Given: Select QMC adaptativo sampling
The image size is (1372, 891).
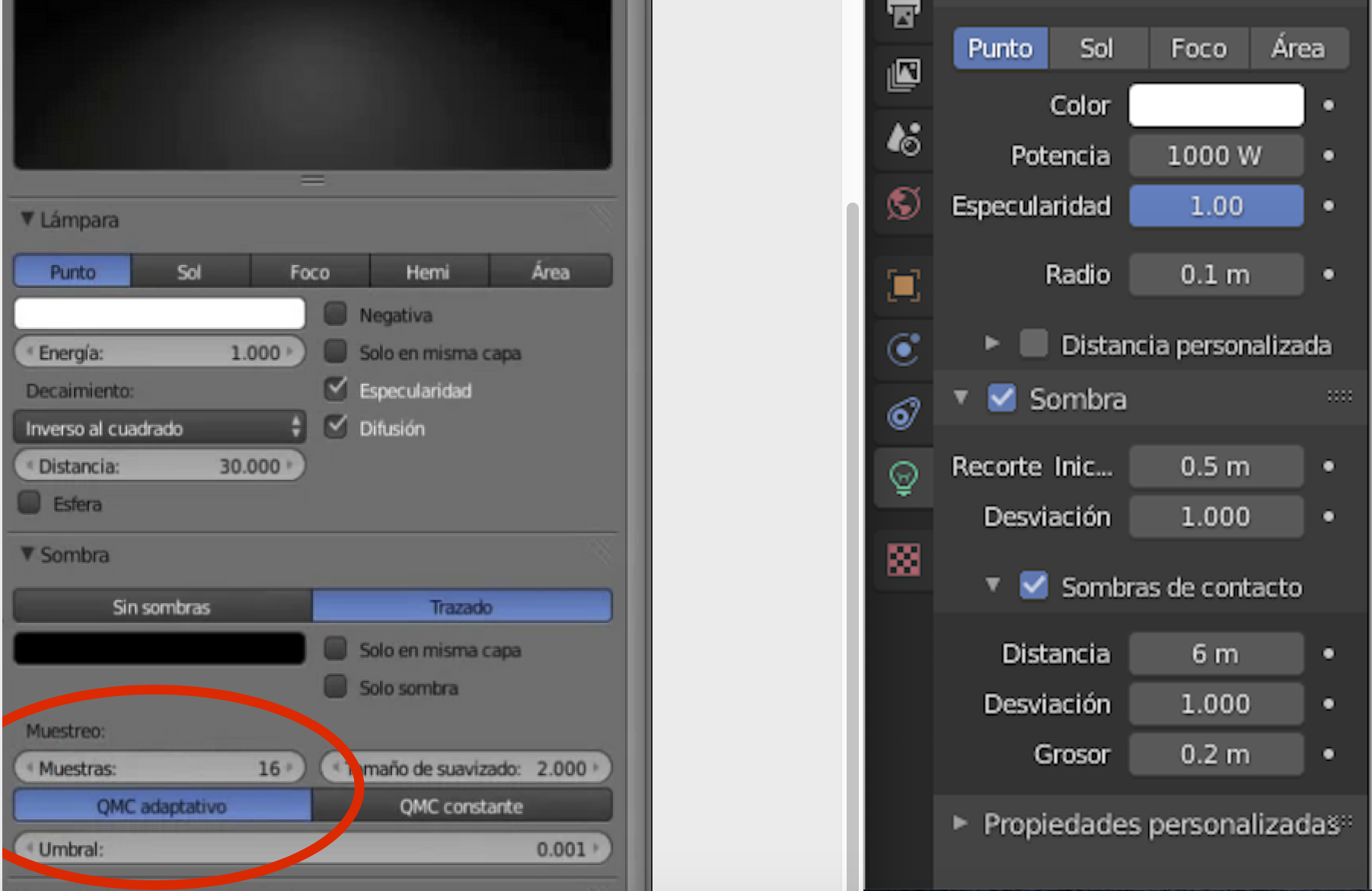Looking at the screenshot, I should [x=161, y=806].
